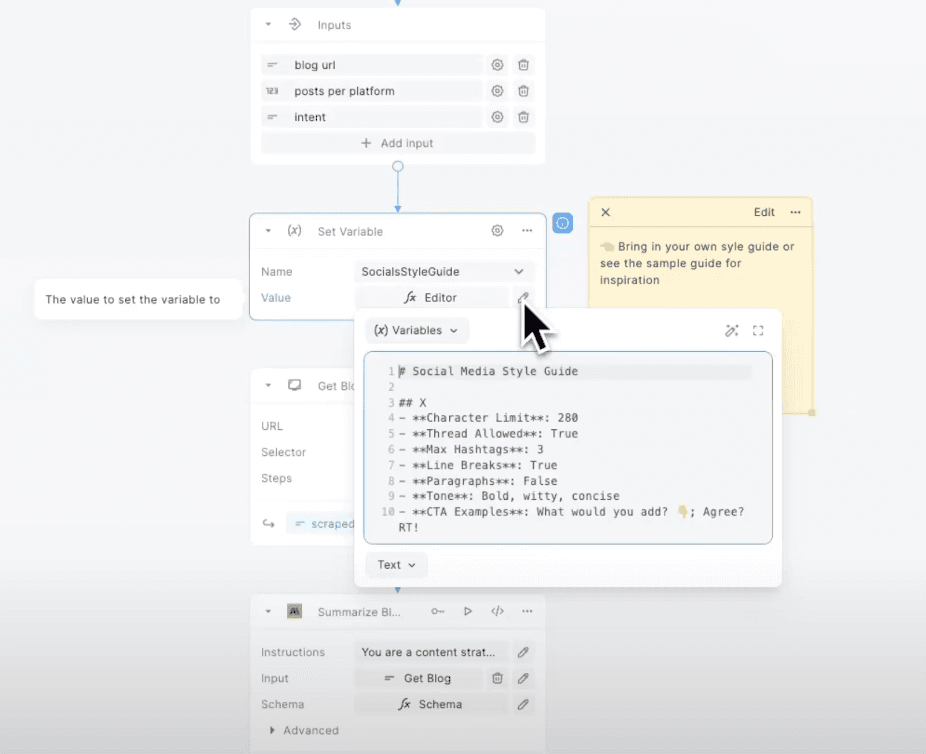
Task: Edit the Schema pencil icon
Action: pyautogui.click(x=523, y=704)
